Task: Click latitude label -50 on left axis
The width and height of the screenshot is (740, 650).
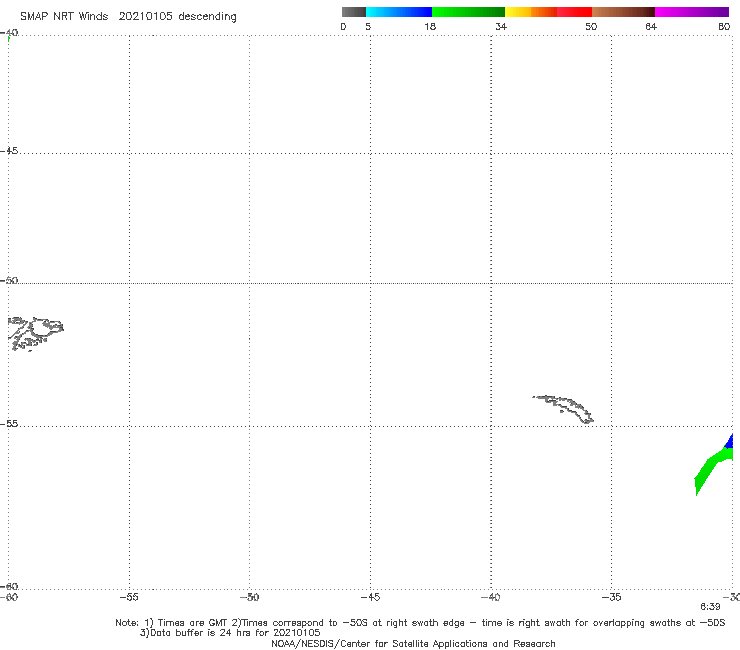Action: point(9,280)
